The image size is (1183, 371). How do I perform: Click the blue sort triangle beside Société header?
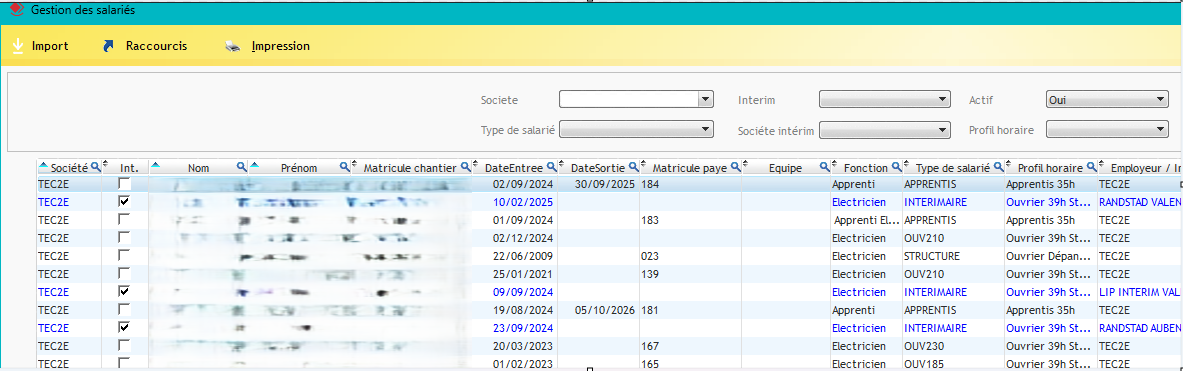pyautogui.click(x=43, y=165)
